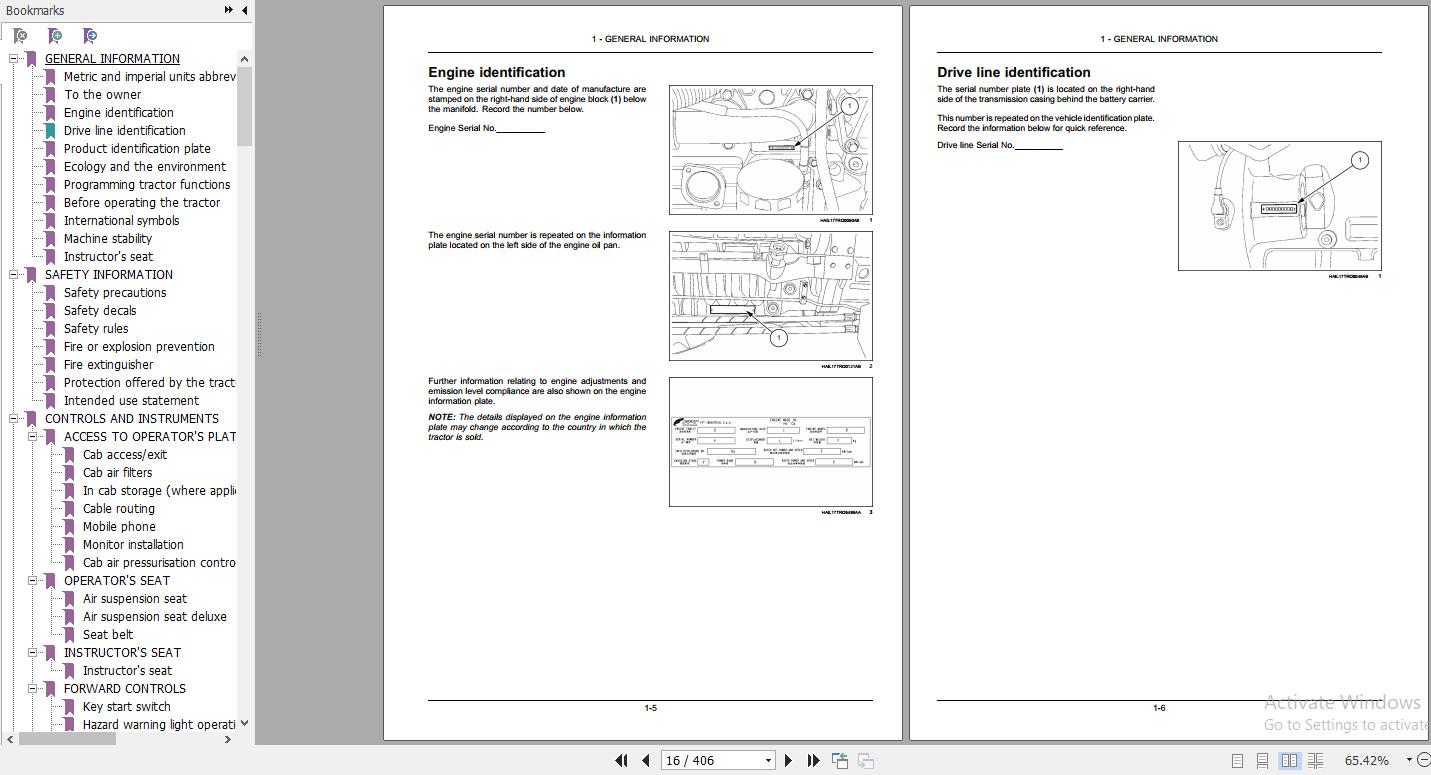The image size is (1431, 775).
Task: Click the previous view icon
Action: pos(840,760)
